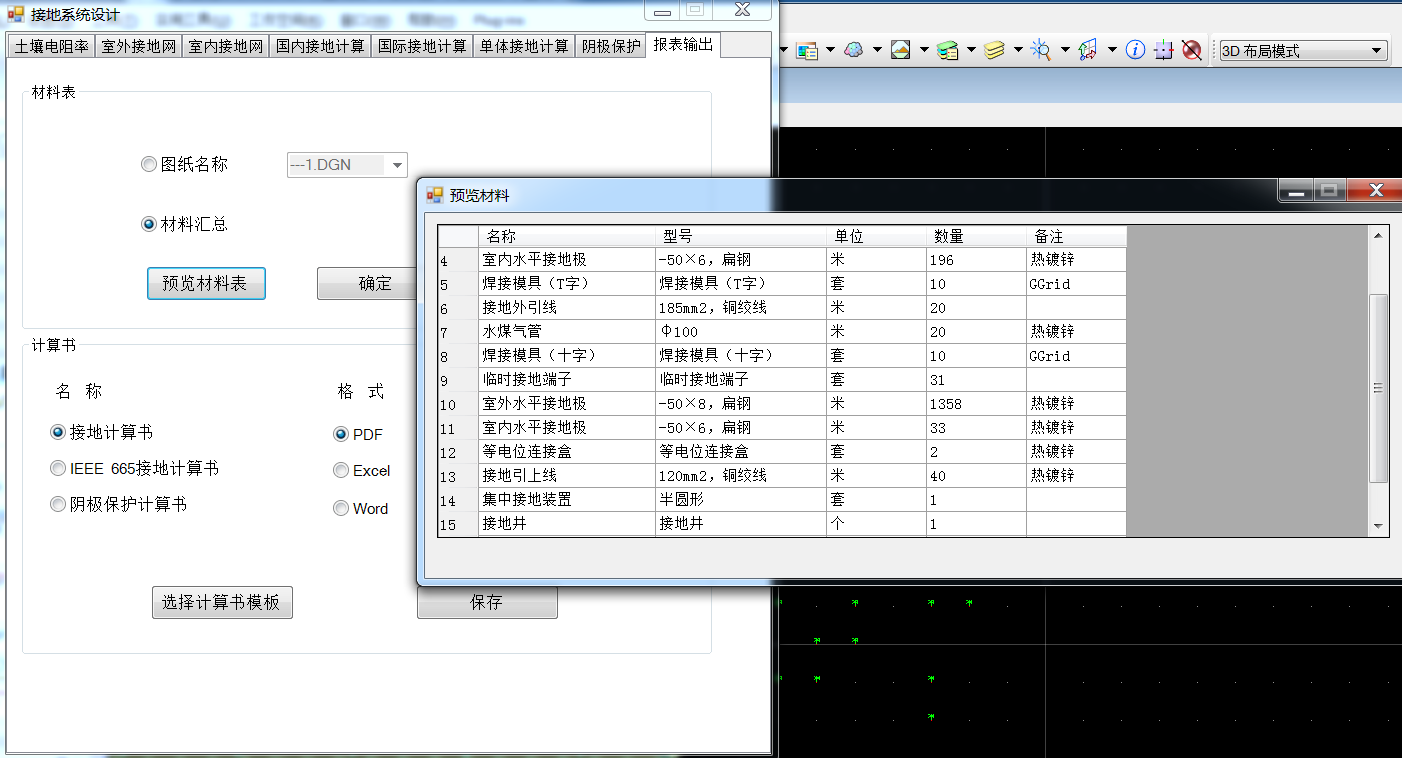Click the red crossed-out circle toolbar icon

[x=1191, y=50]
